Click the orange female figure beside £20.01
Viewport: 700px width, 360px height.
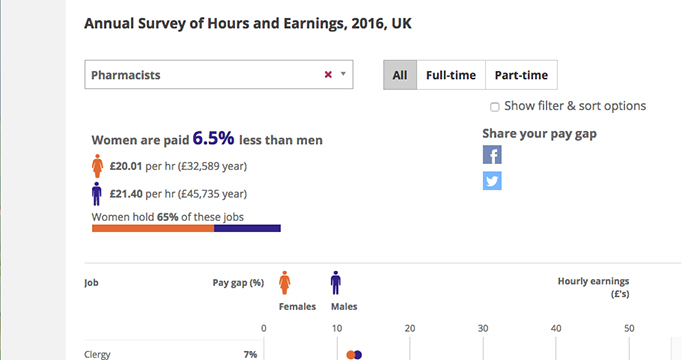coord(97,166)
